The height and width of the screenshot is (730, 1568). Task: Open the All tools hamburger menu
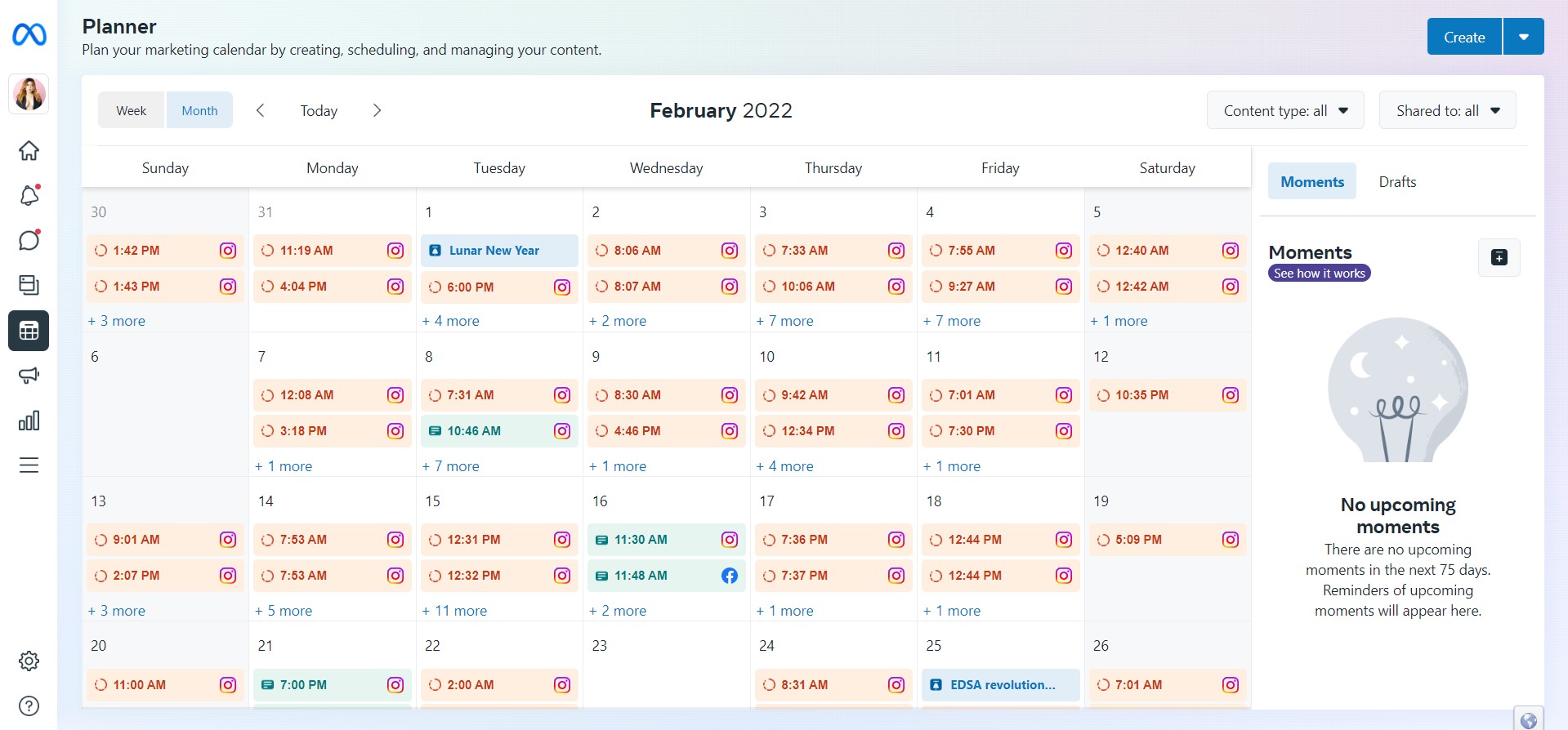coord(29,465)
